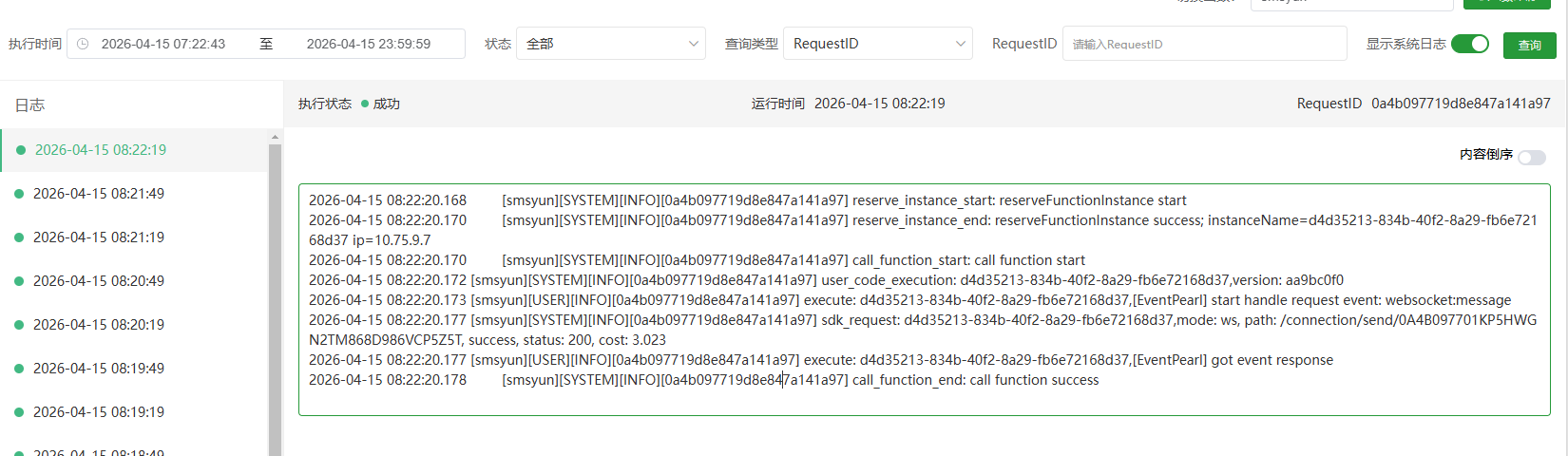Click the end time 2026-04-15 23:59:59 field
This screenshot has width=1568, height=456.
point(369,44)
